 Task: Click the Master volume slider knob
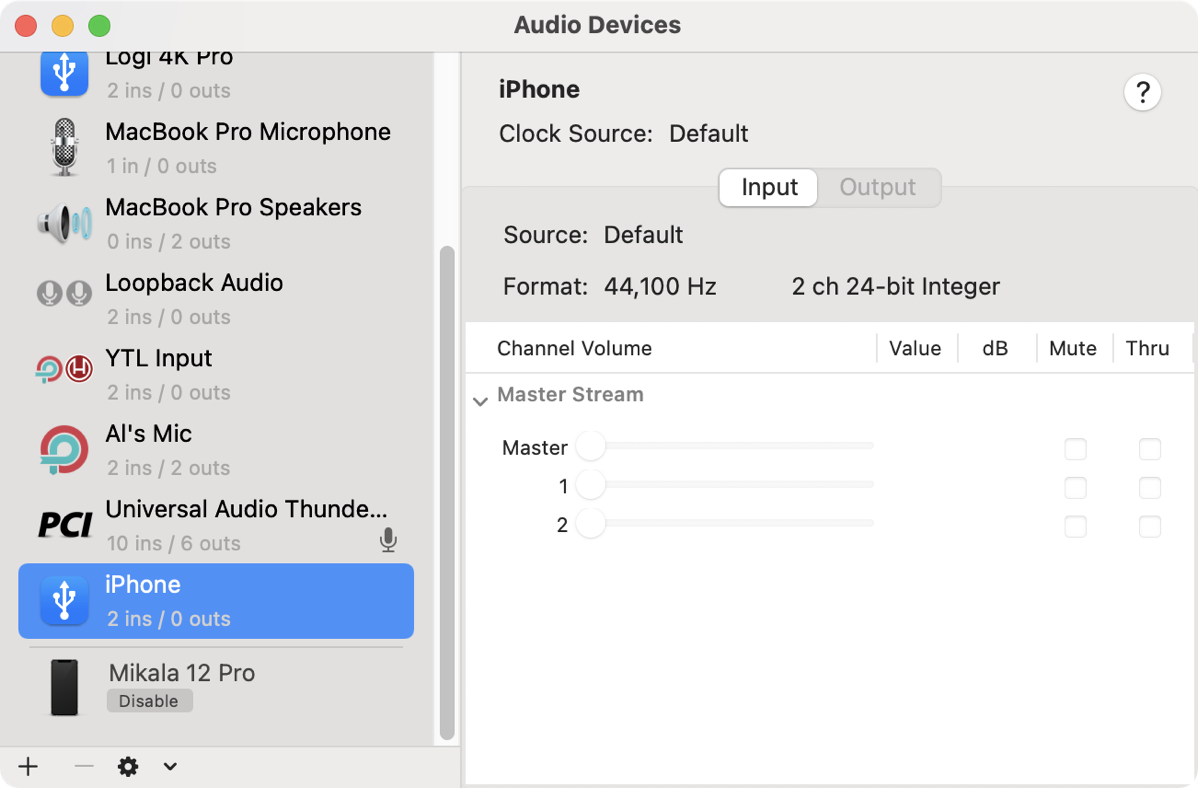[x=591, y=446]
